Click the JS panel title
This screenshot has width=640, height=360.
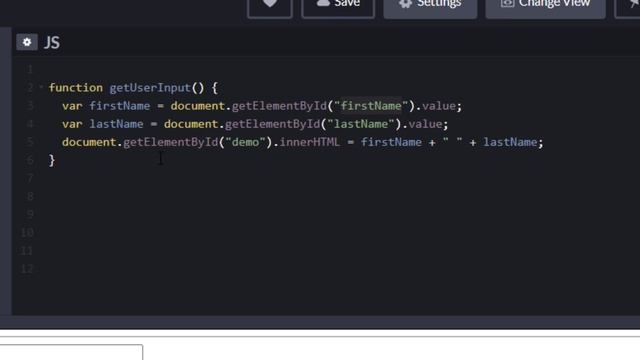(52, 42)
